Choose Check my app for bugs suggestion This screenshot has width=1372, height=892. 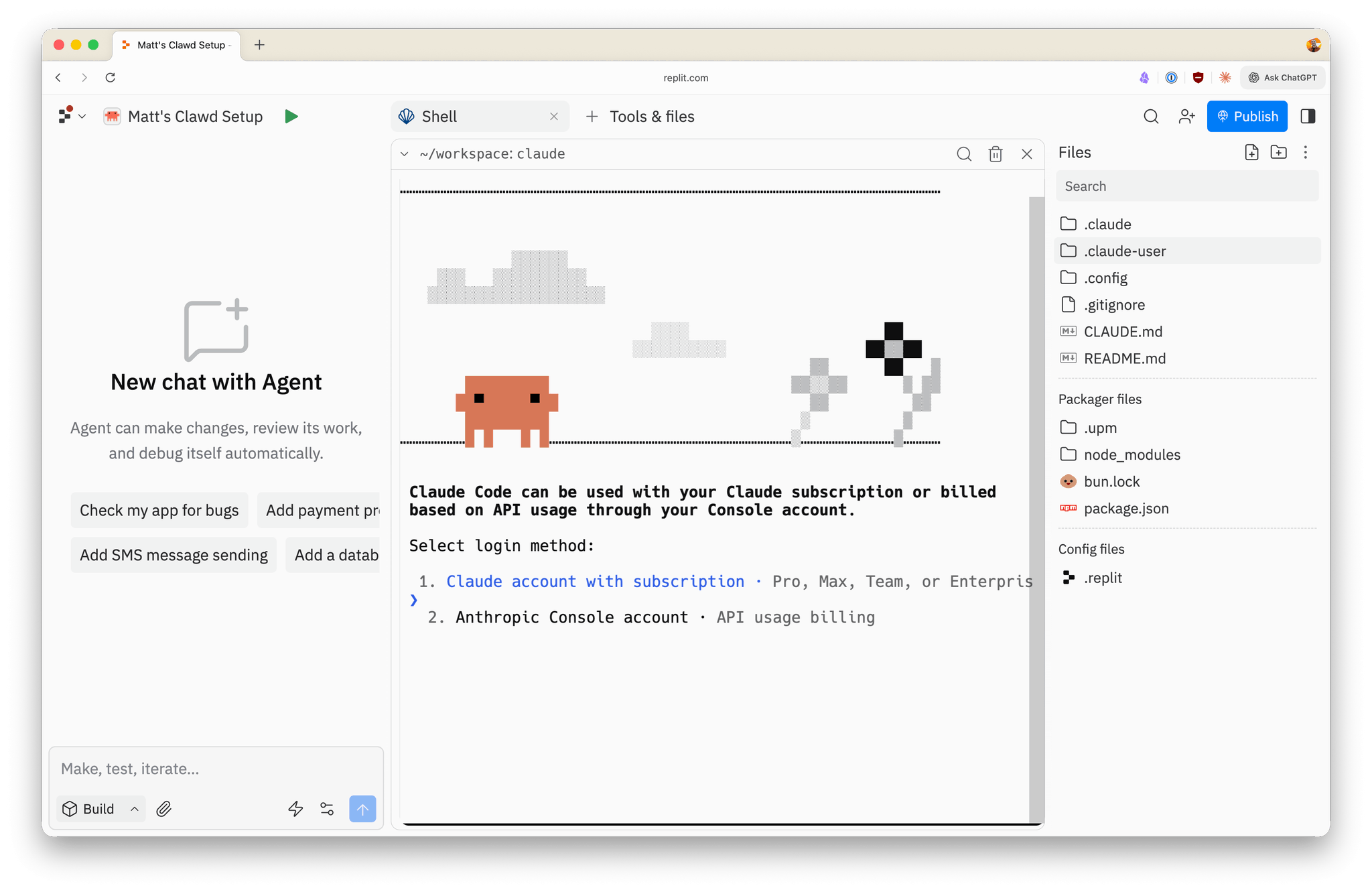point(159,511)
